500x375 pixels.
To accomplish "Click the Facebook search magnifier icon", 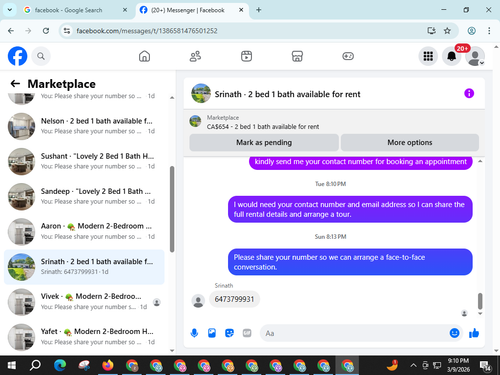I will [x=41, y=56].
